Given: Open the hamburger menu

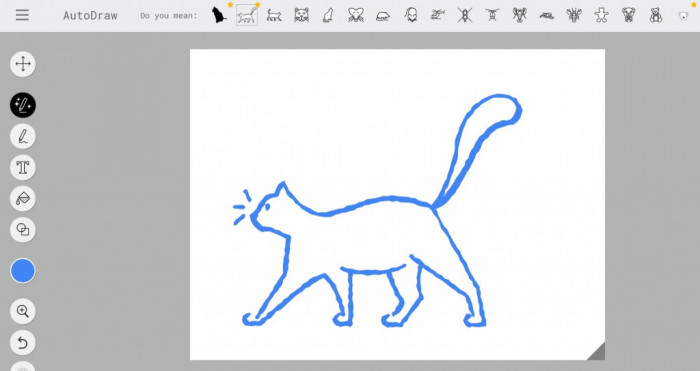Looking at the screenshot, I should [22, 15].
